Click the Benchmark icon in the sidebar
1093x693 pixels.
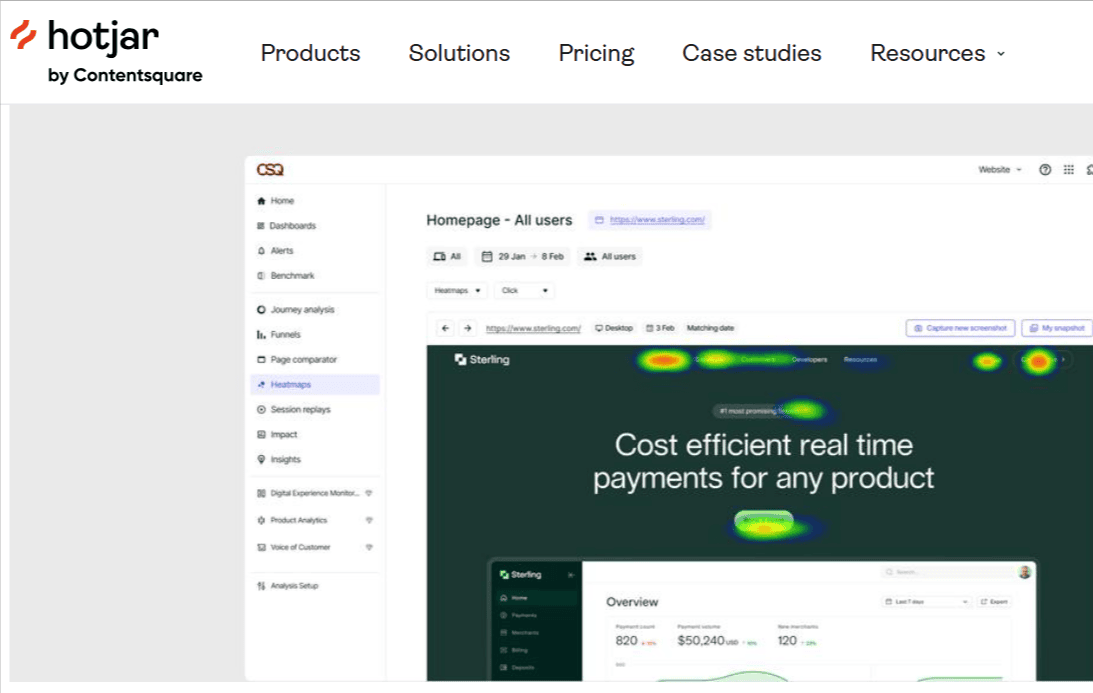[261, 276]
